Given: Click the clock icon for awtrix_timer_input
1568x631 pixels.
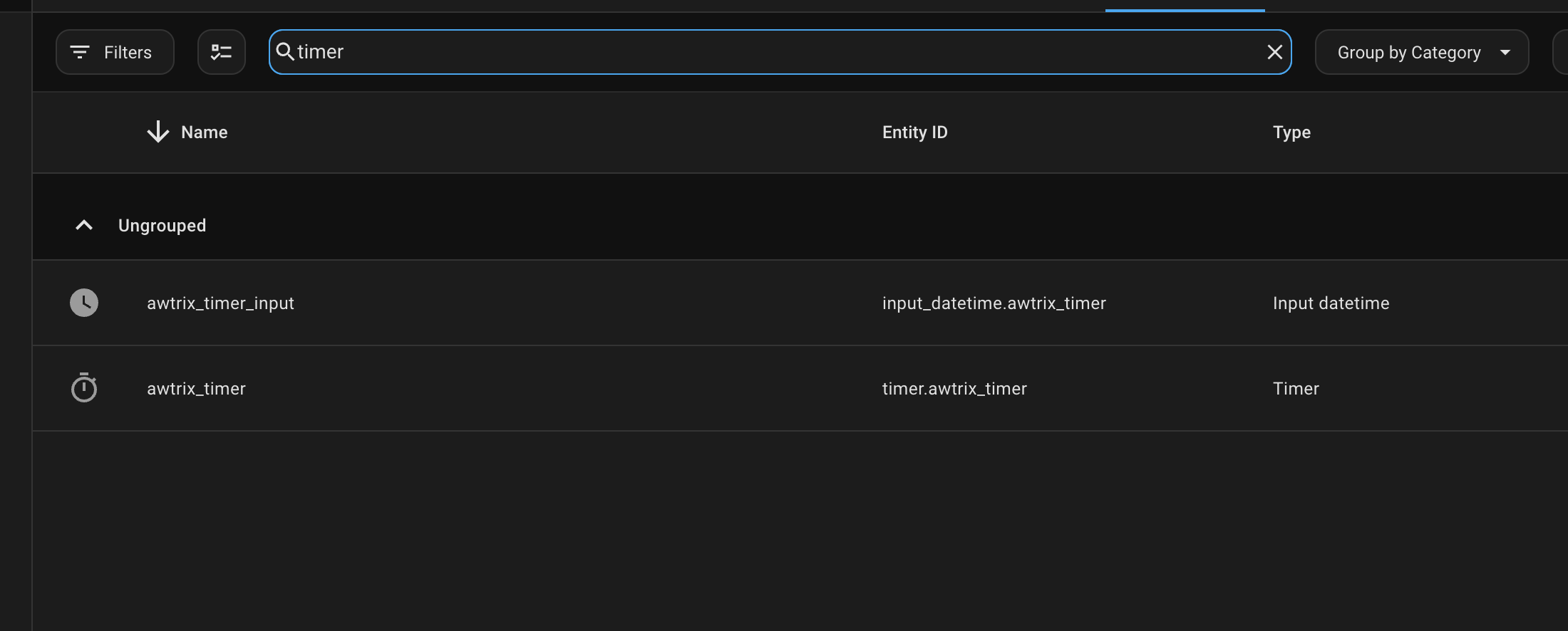Looking at the screenshot, I should click(x=84, y=303).
